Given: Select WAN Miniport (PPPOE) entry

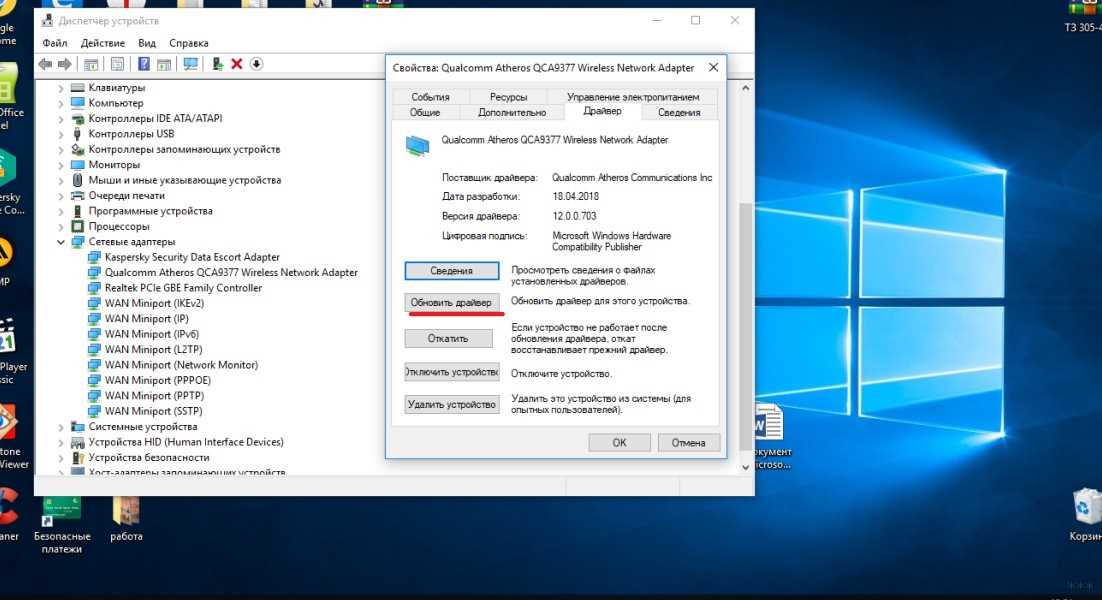Looking at the screenshot, I should tap(157, 381).
